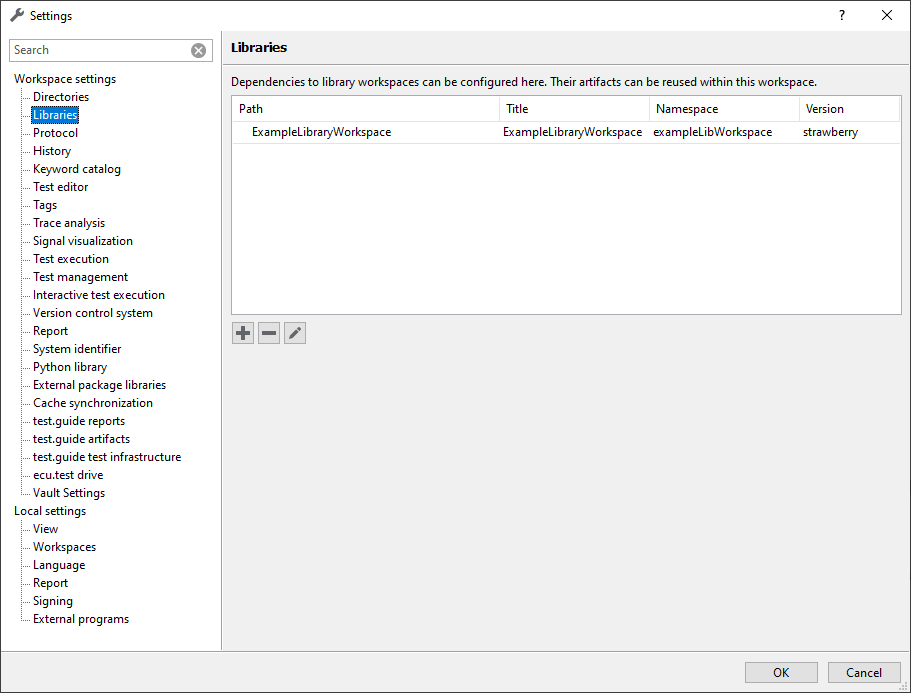Open Test management settings

point(80,277)
